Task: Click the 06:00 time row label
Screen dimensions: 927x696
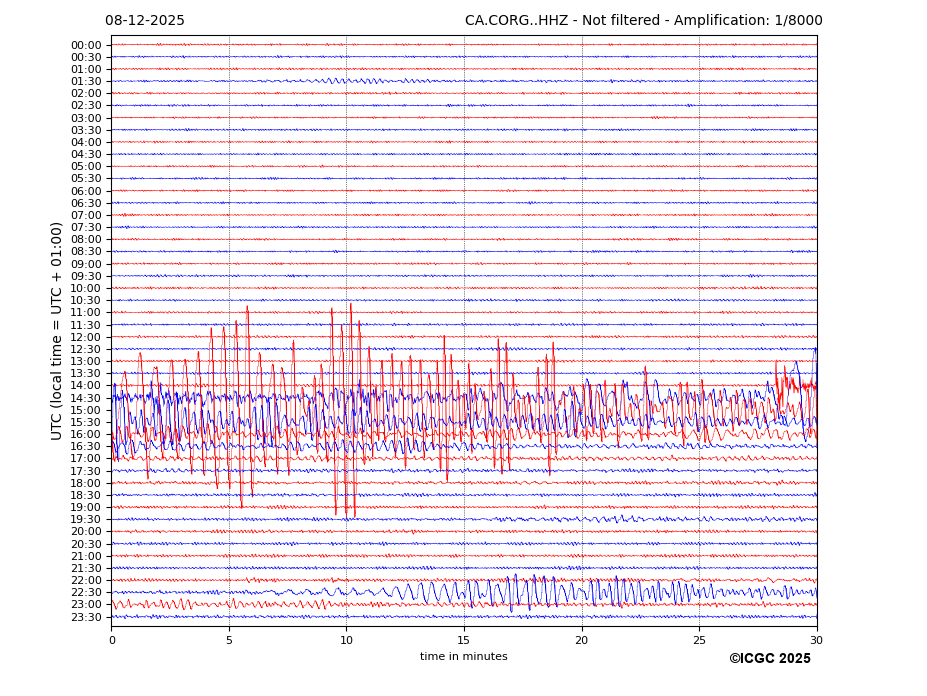Action: click(86, 191)
